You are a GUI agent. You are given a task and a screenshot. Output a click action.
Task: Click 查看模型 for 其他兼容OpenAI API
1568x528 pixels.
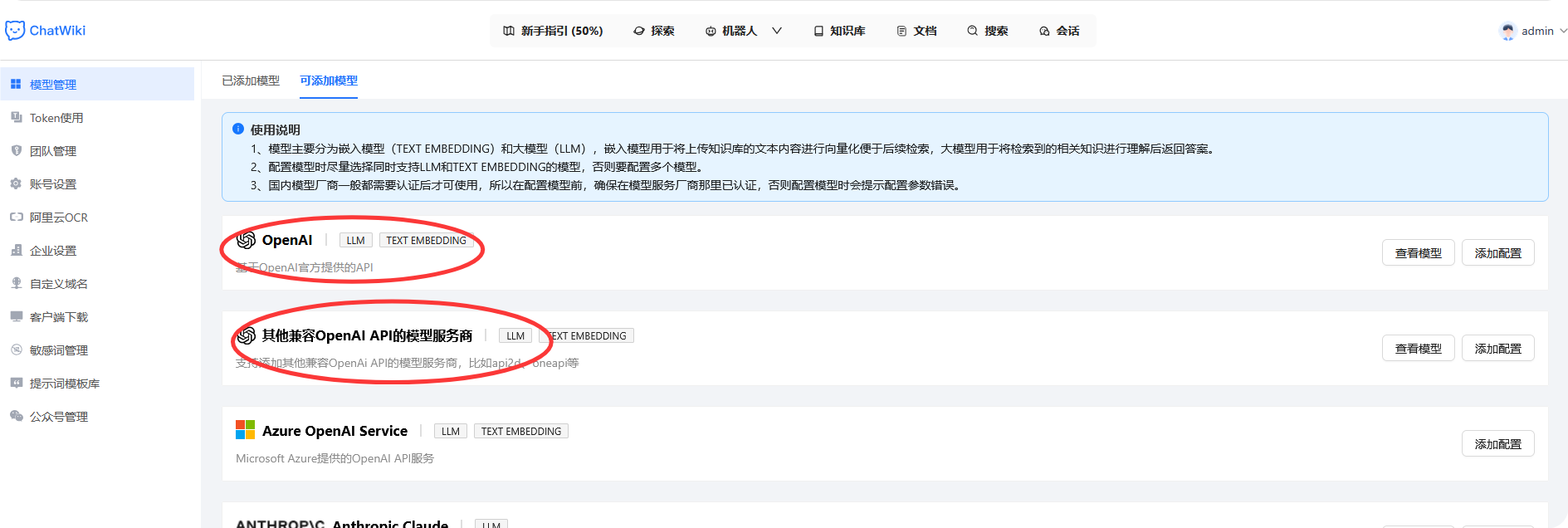point(1418,349)
